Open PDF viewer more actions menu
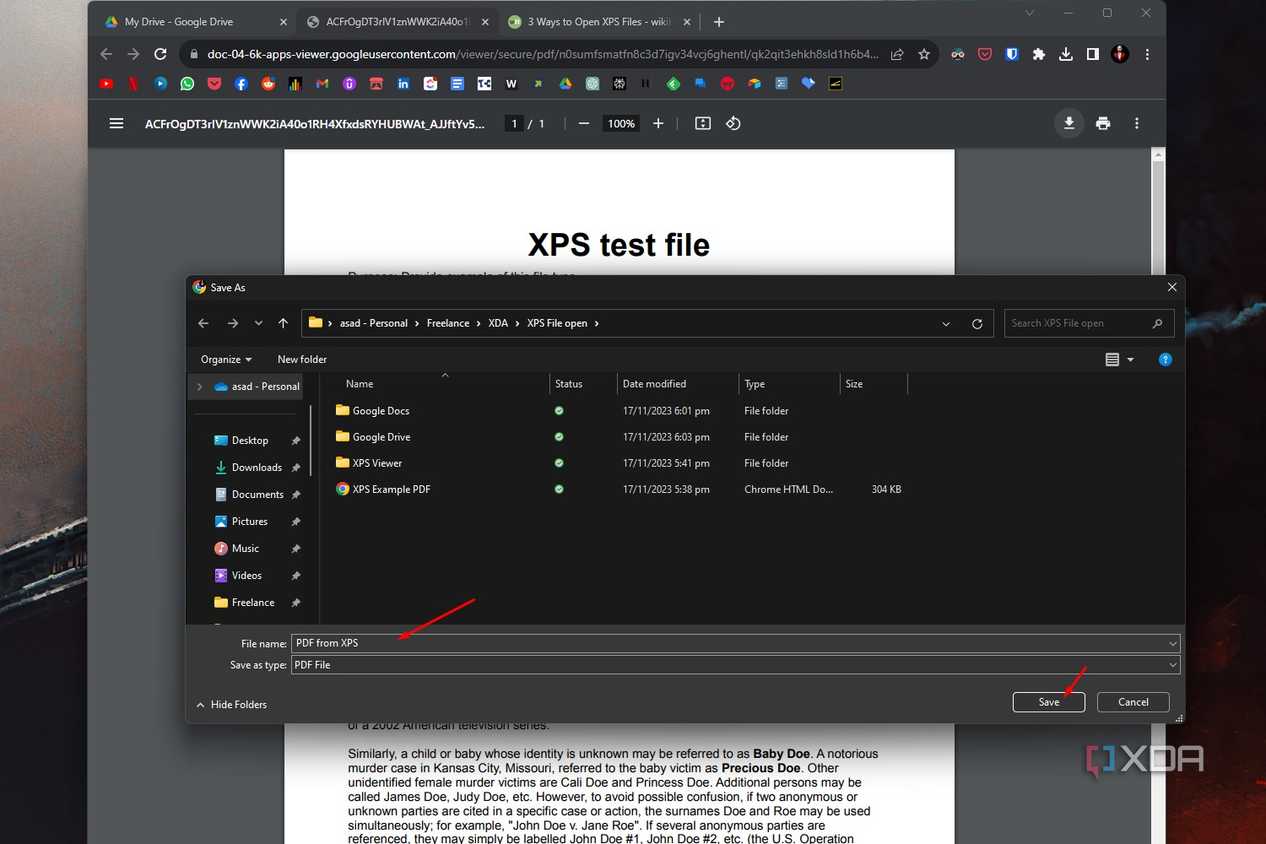 (x=1137, y=123)
